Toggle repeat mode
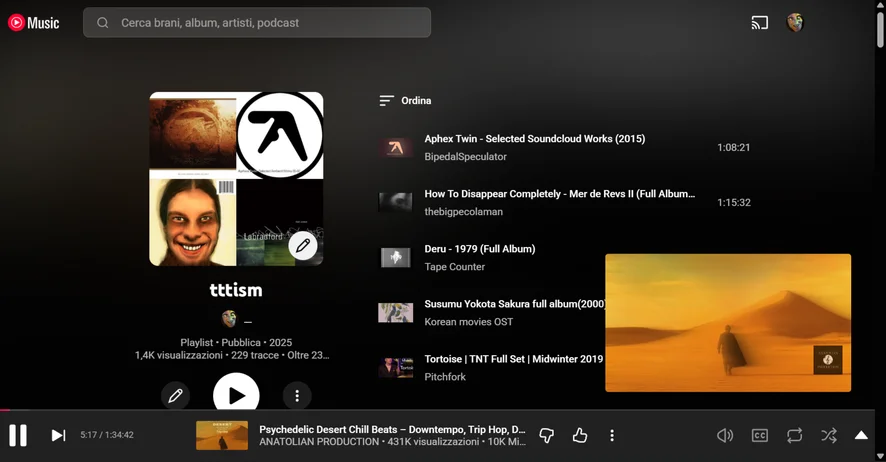This screenshot has height=462, width=886. [x=794, y=436]
